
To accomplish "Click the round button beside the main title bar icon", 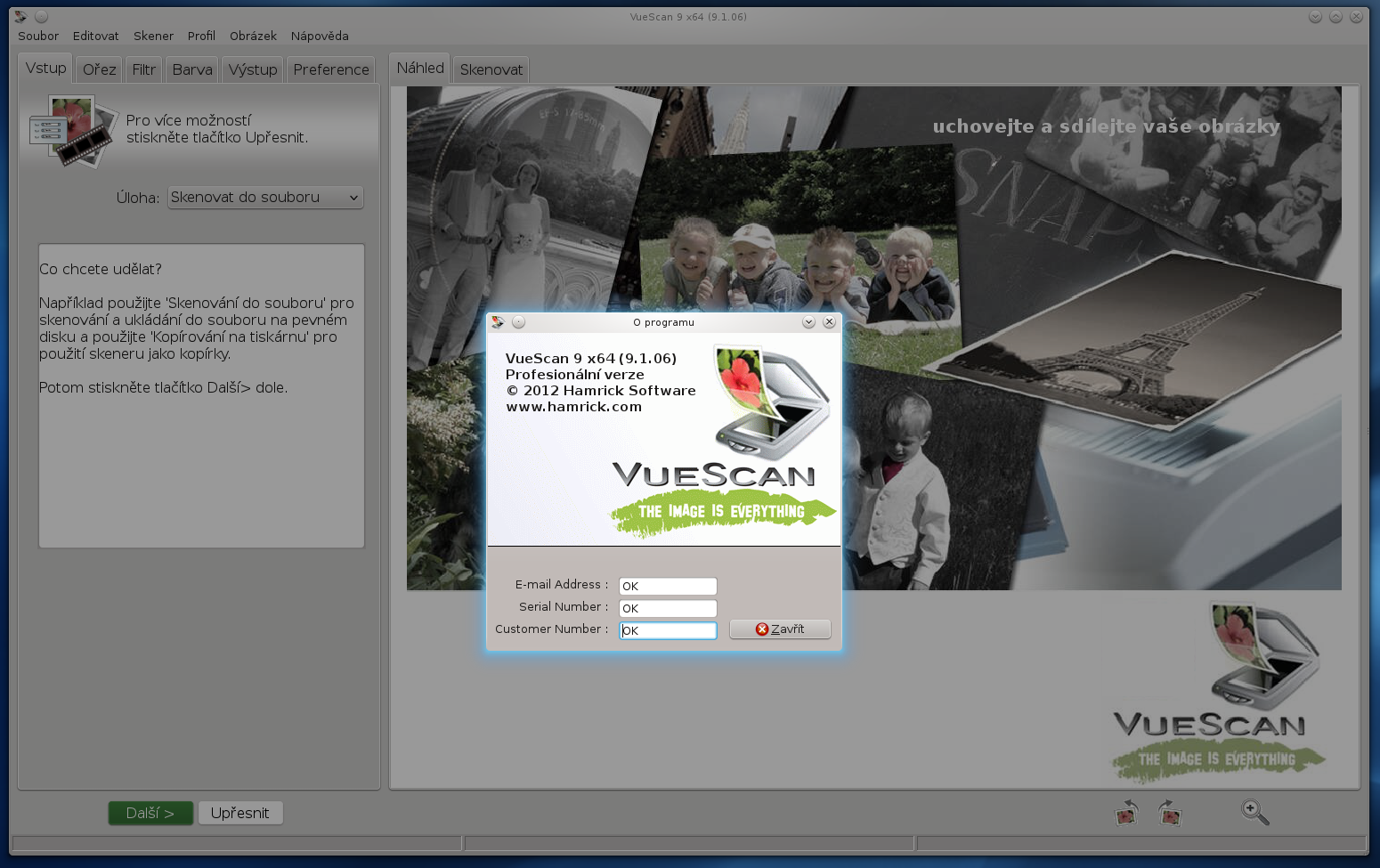I will click(41, 17).
